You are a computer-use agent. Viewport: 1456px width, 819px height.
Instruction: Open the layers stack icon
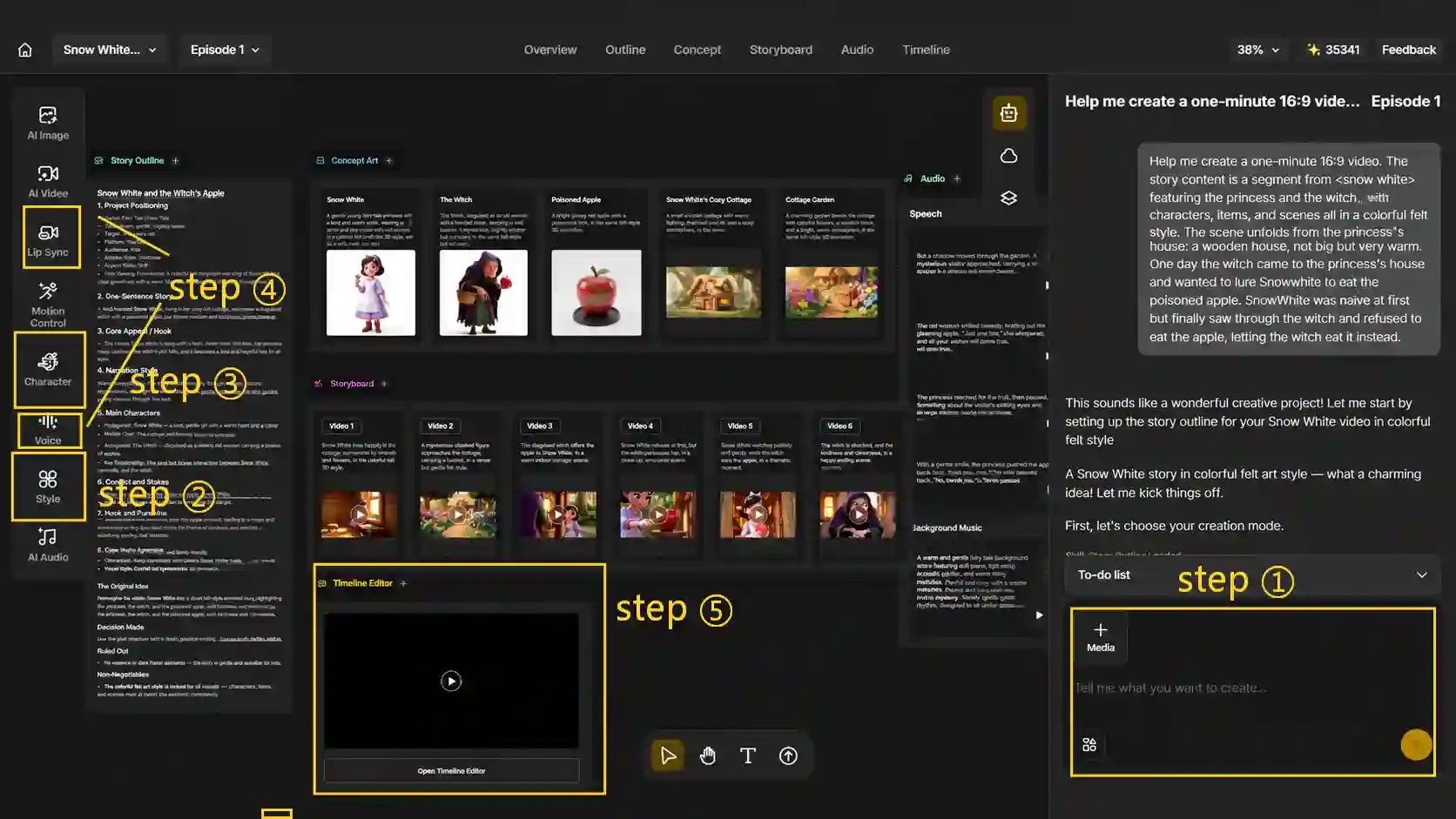tap(1008, 198)
